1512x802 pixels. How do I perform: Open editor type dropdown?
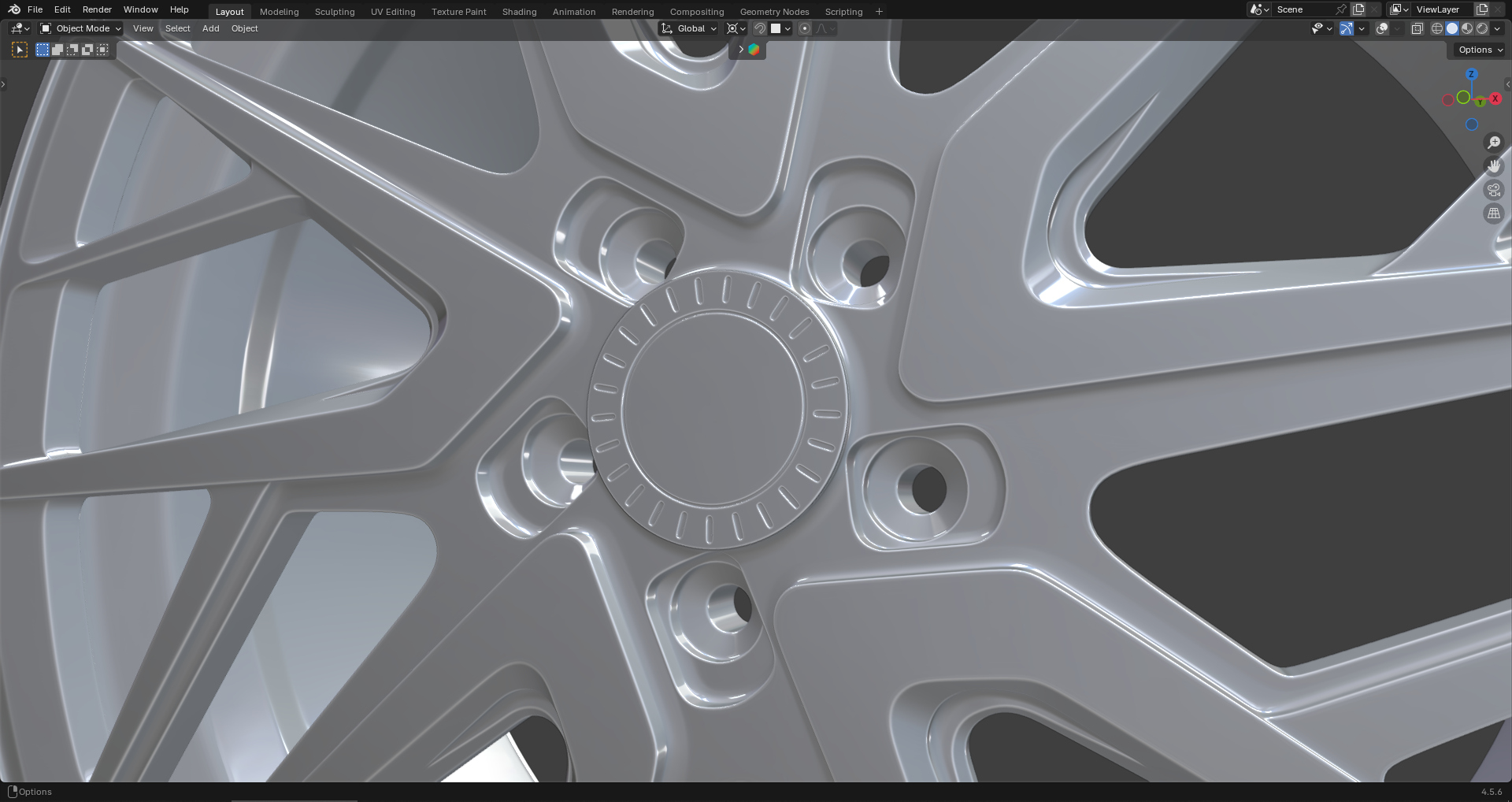coord(20,28)
